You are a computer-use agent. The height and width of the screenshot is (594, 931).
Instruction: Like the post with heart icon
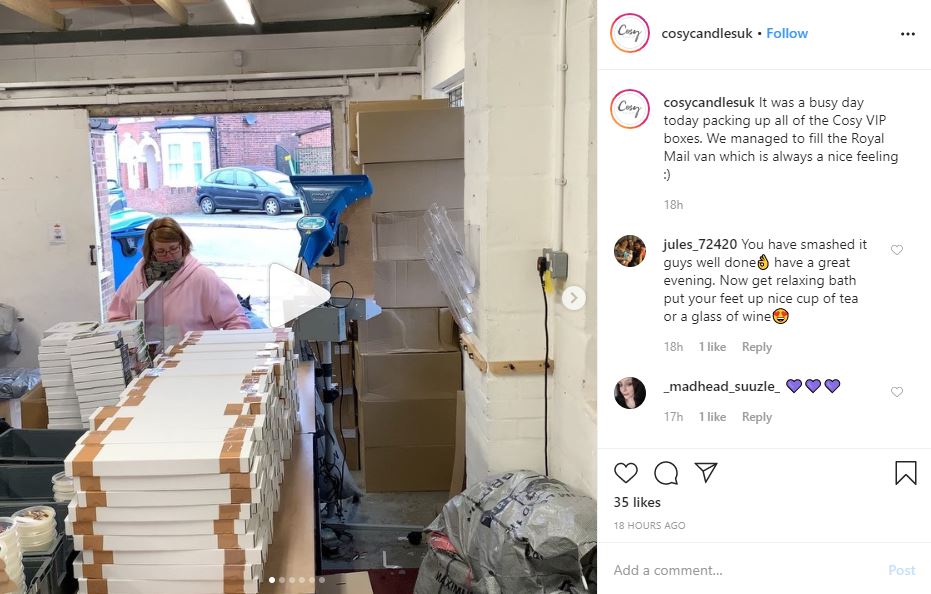[625, 473]
